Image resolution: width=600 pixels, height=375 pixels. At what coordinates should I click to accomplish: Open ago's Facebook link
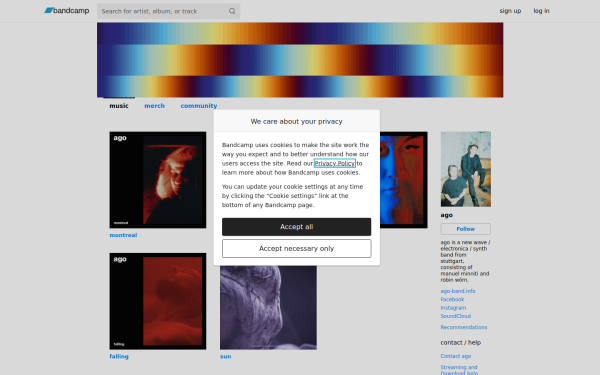pyautogui.click(x=452, y=299)
